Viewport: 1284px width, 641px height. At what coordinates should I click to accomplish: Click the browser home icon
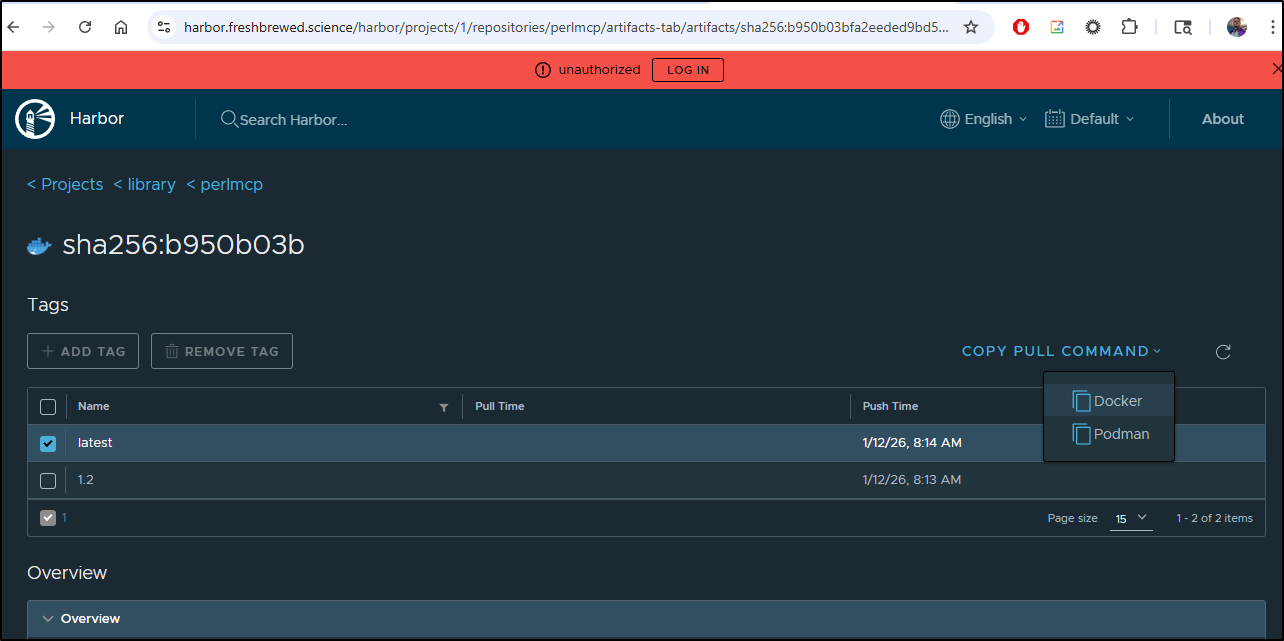pyautogui.click(x=121, y=27)
